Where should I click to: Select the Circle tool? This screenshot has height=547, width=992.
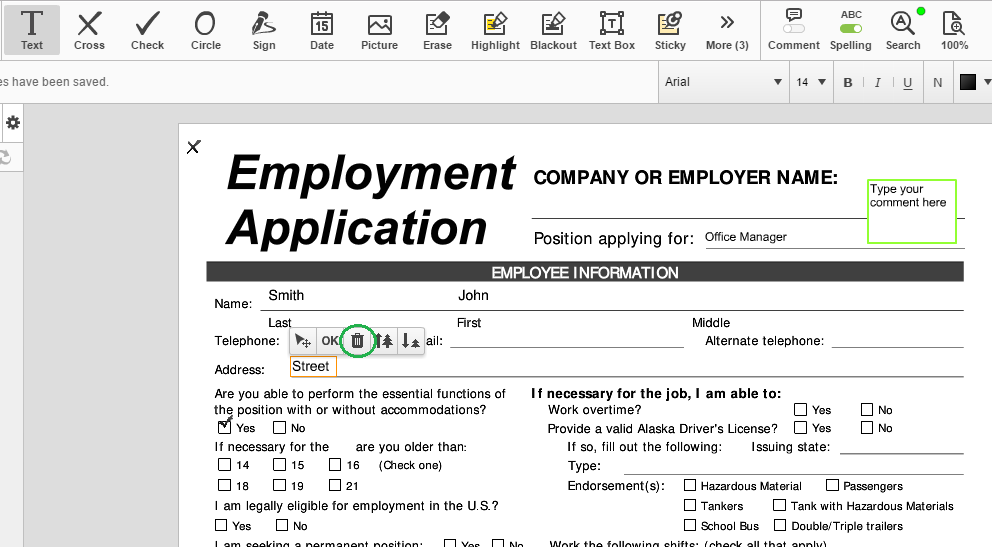[206, 30]
